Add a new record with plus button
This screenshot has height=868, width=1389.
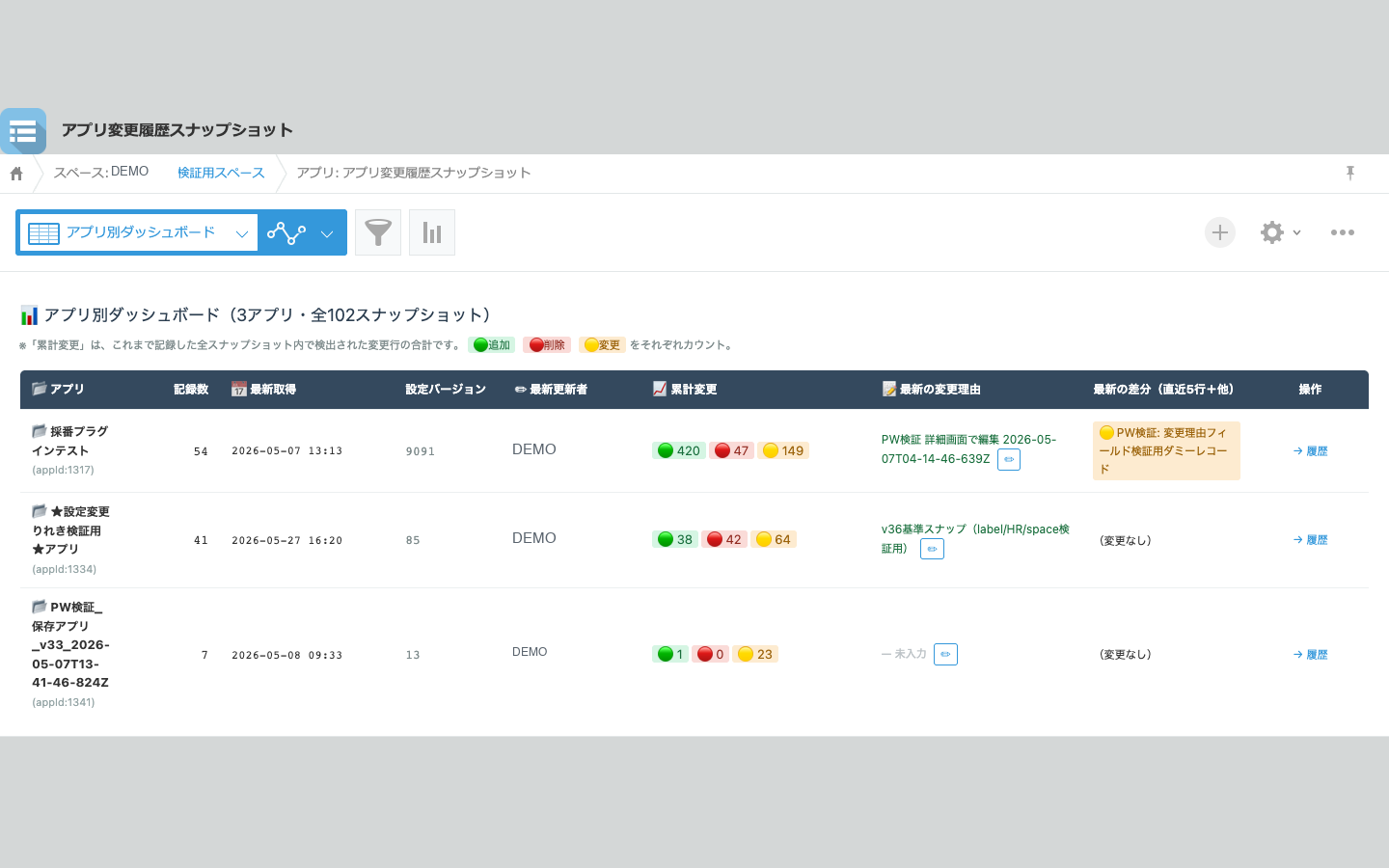point(1220,232)
